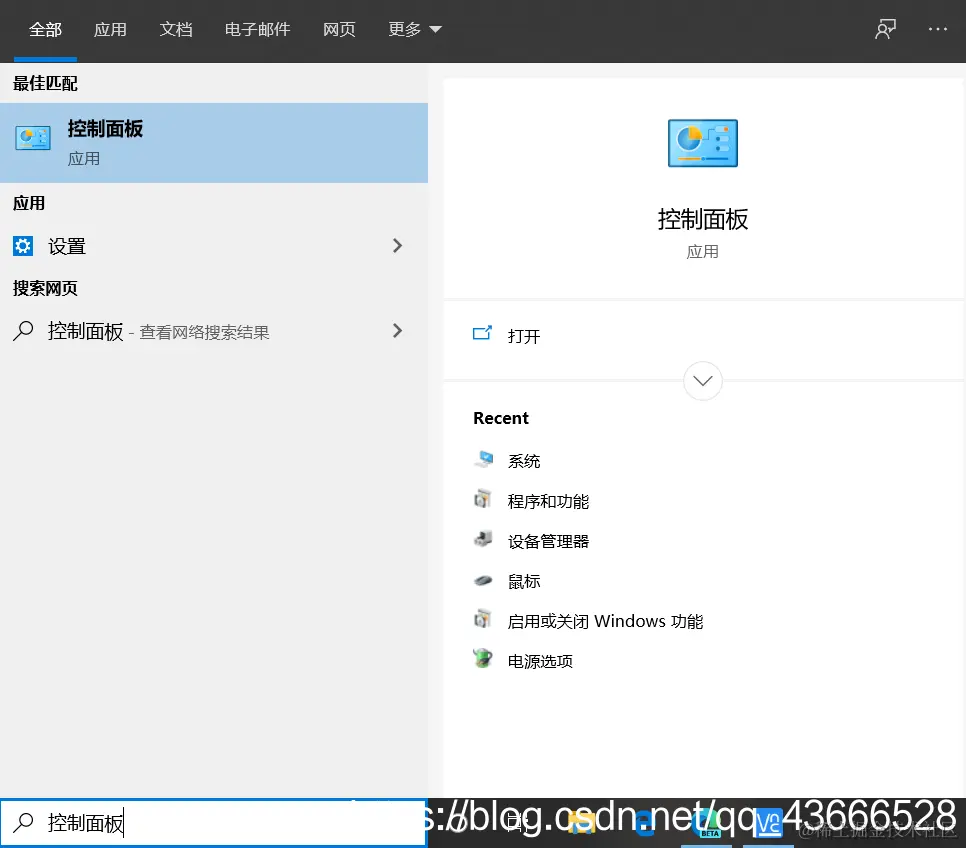Viewport: 966px width, 848px height.
Task: Open the options menu with three dots
Action: tap(938, 29)
